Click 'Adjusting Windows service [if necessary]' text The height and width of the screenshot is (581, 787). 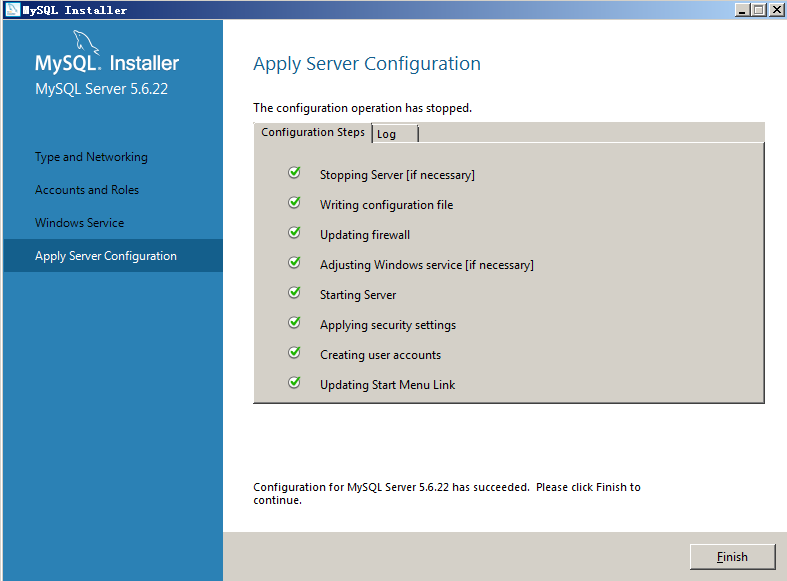427,265
